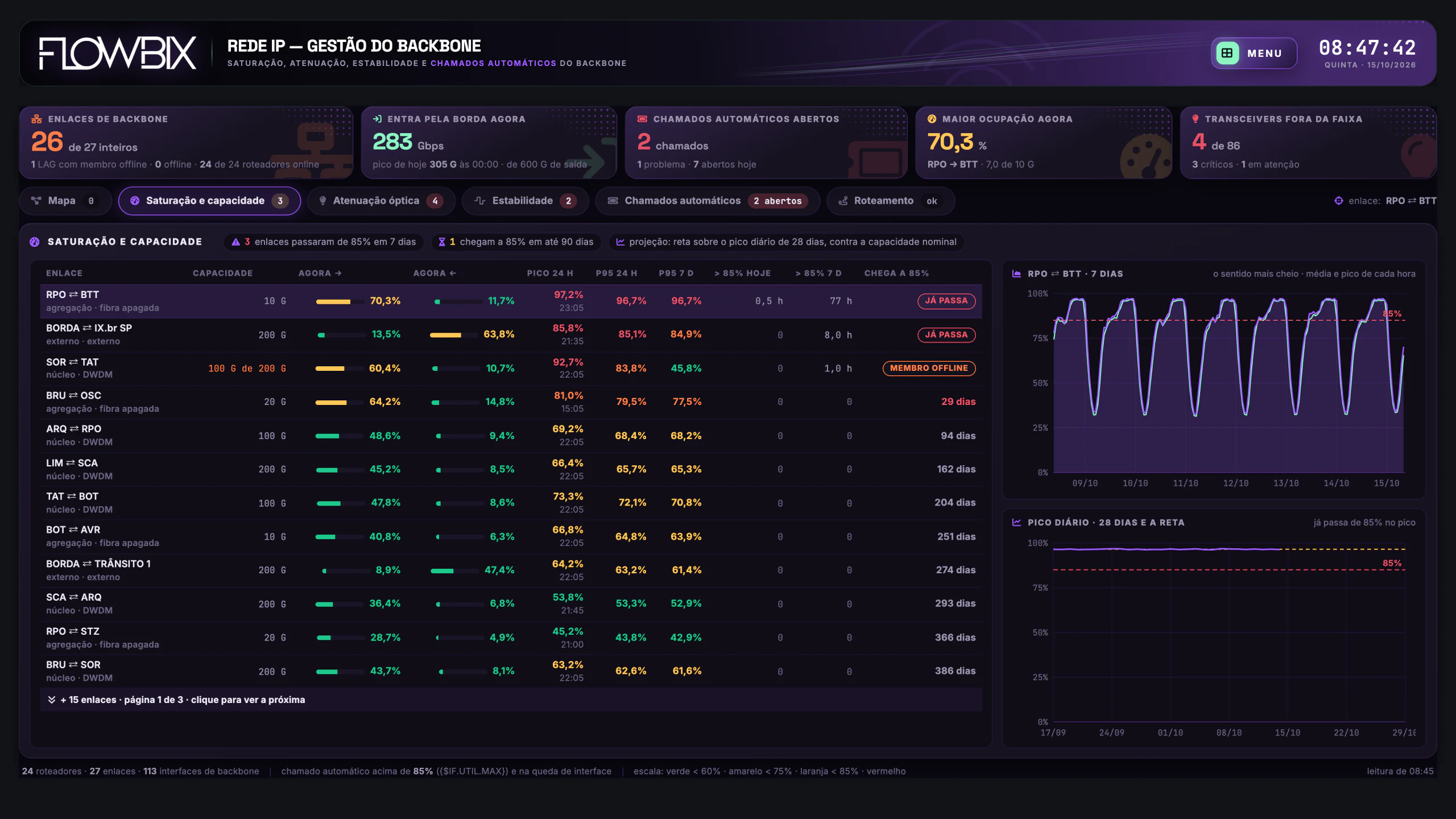The image size is (1456, 819).
Task: Click the Transceivers fora da faixa pin icon
Action: point(1195,119)
